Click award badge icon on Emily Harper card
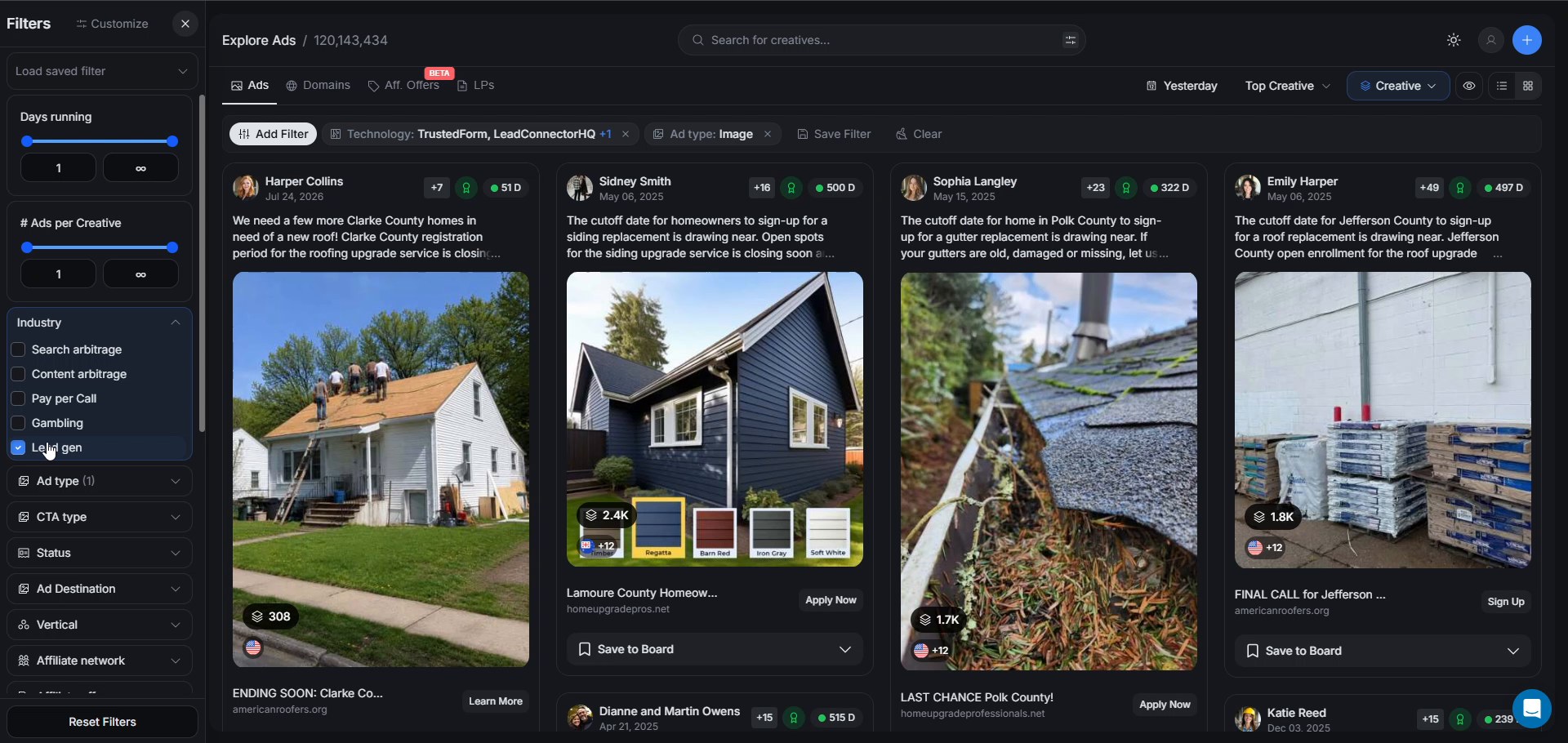The width and height of the screenshot is (1568, 743). tap(1460, 188)
